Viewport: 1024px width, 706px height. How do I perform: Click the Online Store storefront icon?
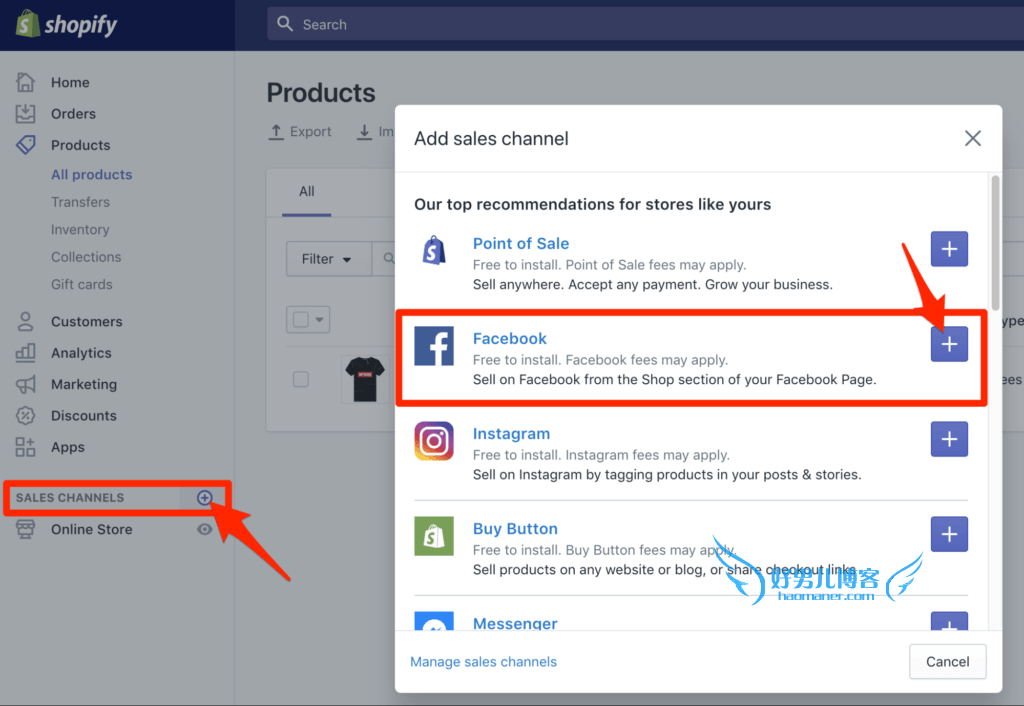(25, 529)
